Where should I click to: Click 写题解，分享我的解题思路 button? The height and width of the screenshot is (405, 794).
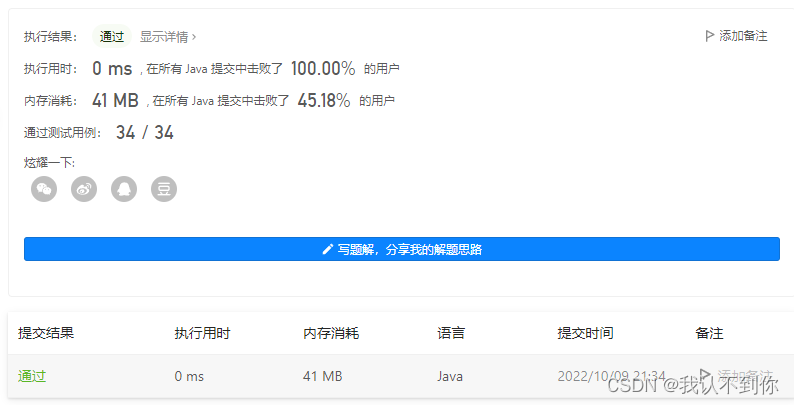point(402,249)
